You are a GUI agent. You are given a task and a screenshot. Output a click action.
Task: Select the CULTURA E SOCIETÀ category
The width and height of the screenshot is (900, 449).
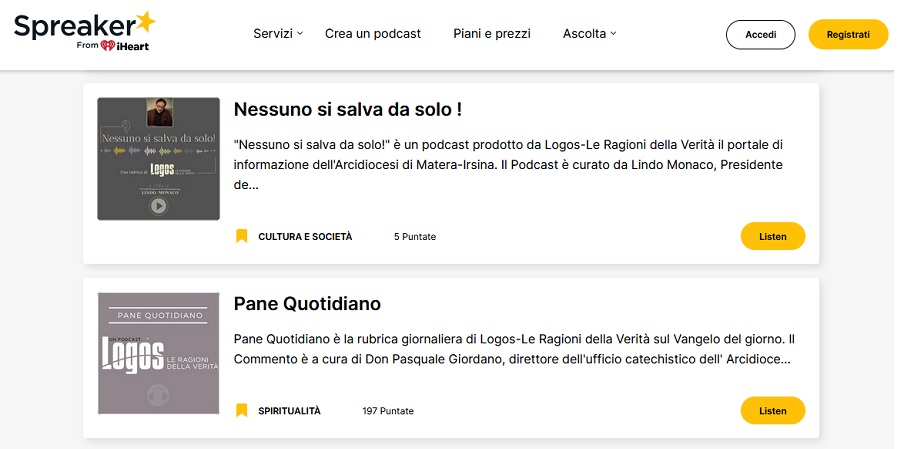click(305, 237)
